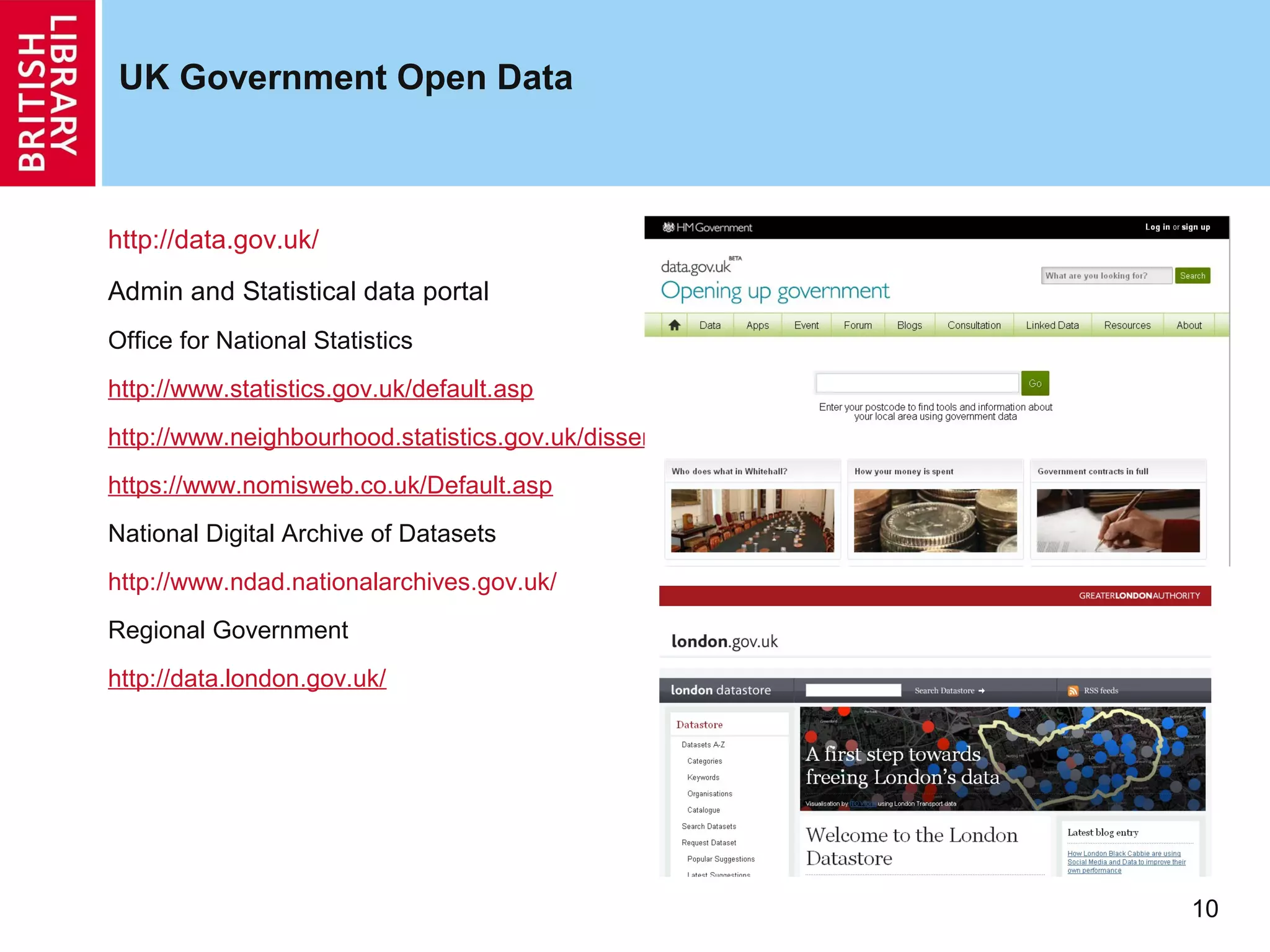
Task: Click the Greater London Authority banner text
Action: [1139, 596]
